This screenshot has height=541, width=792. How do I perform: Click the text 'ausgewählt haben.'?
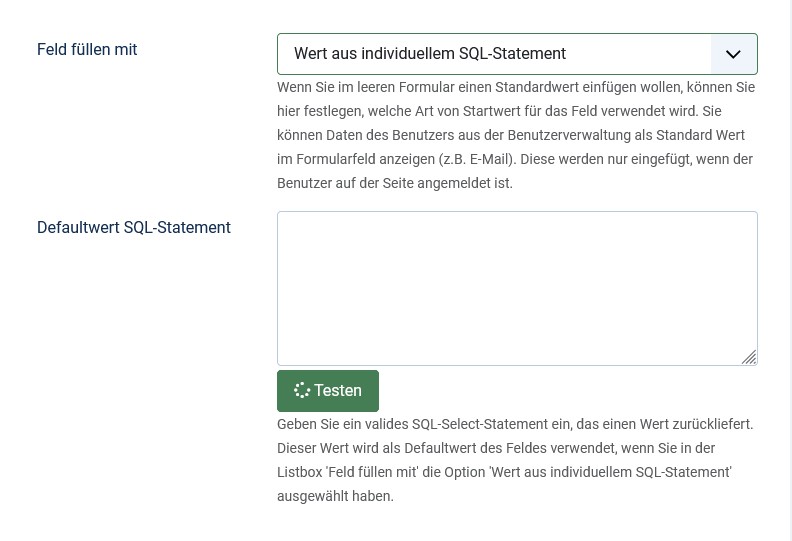(335, 496)
